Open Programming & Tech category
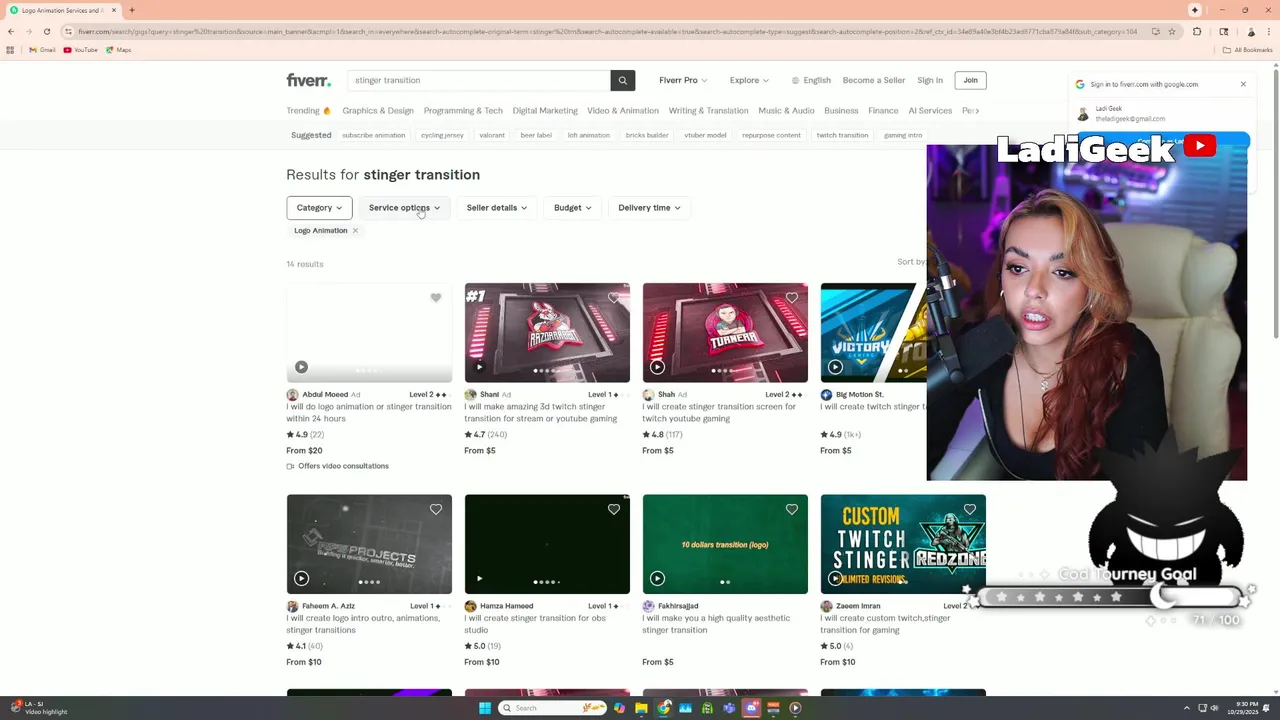1280x720 pixels. 463,111
